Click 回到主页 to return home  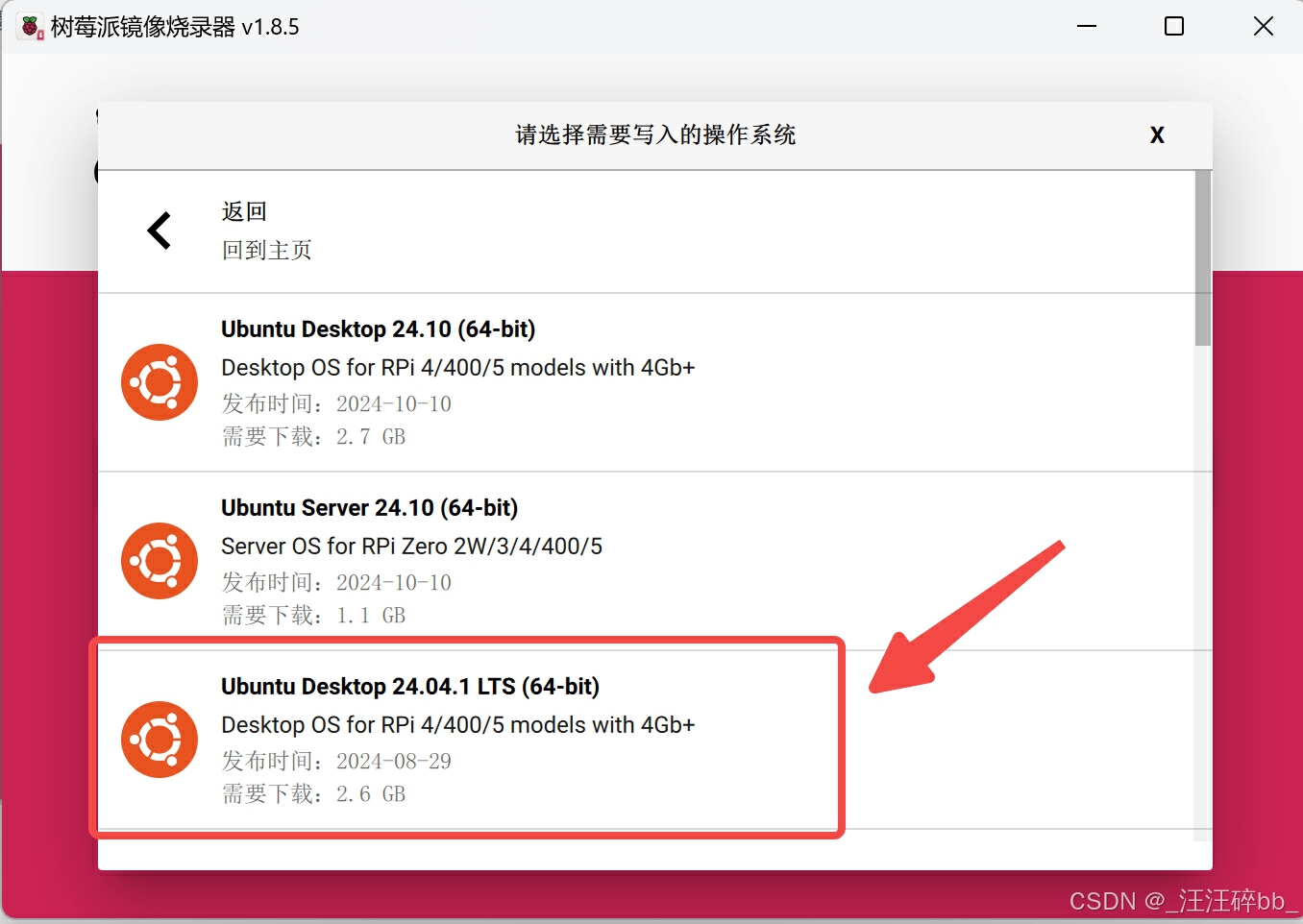pos(266,250)
